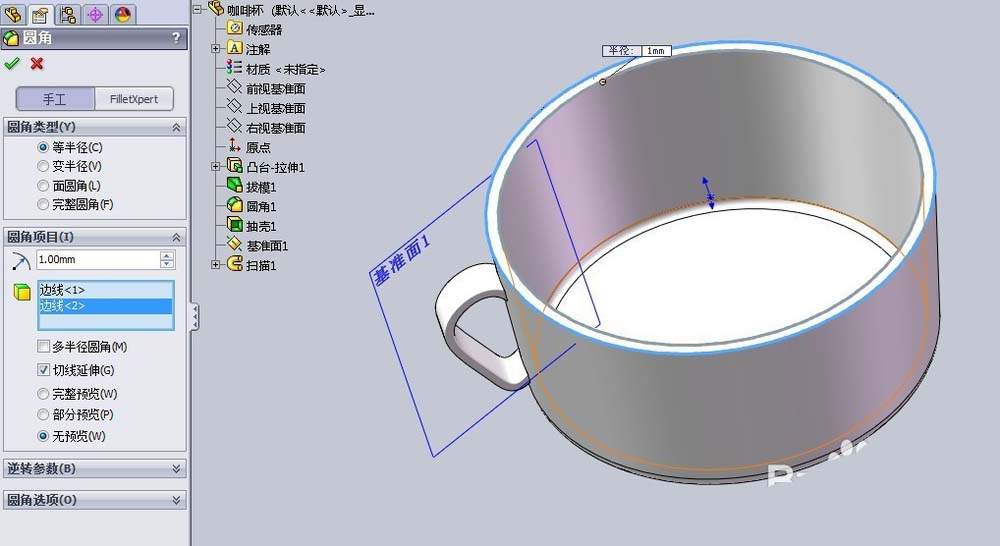Click the 拔模1 draft feature icon
This screenshot has width=1000, height=546.
click(235, 186)
